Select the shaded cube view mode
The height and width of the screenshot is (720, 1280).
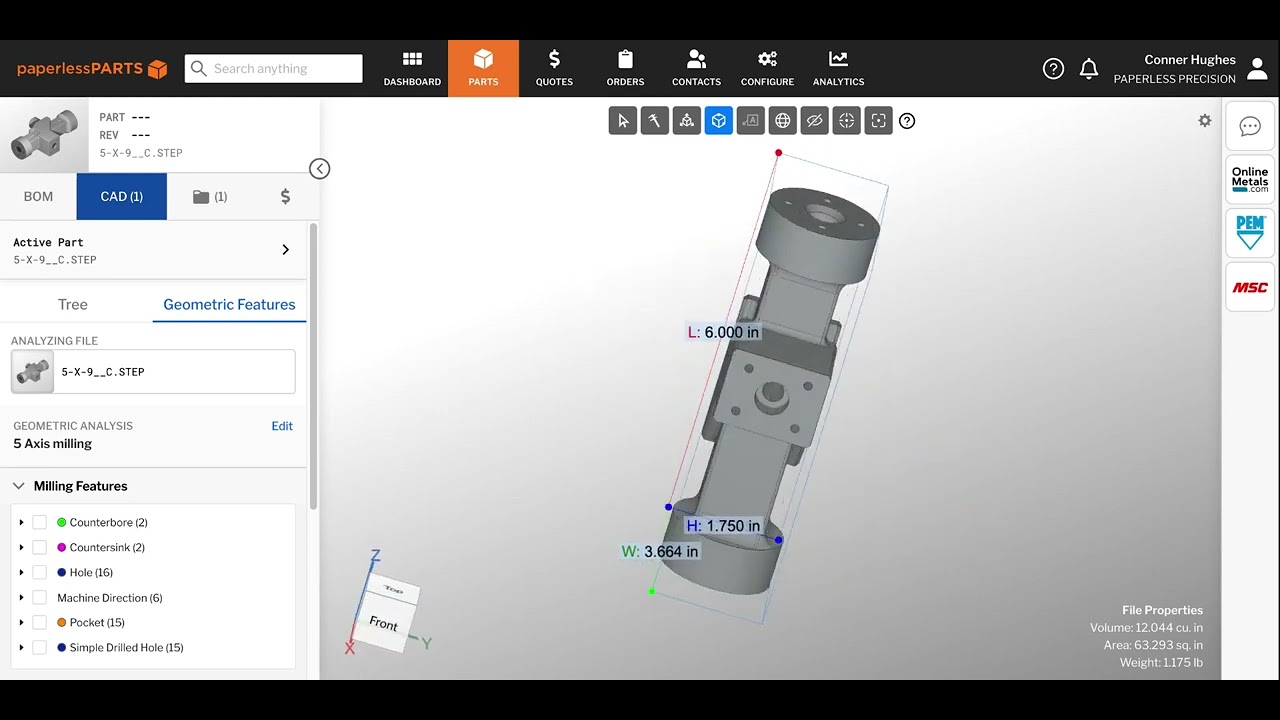[x=718, y=120]
